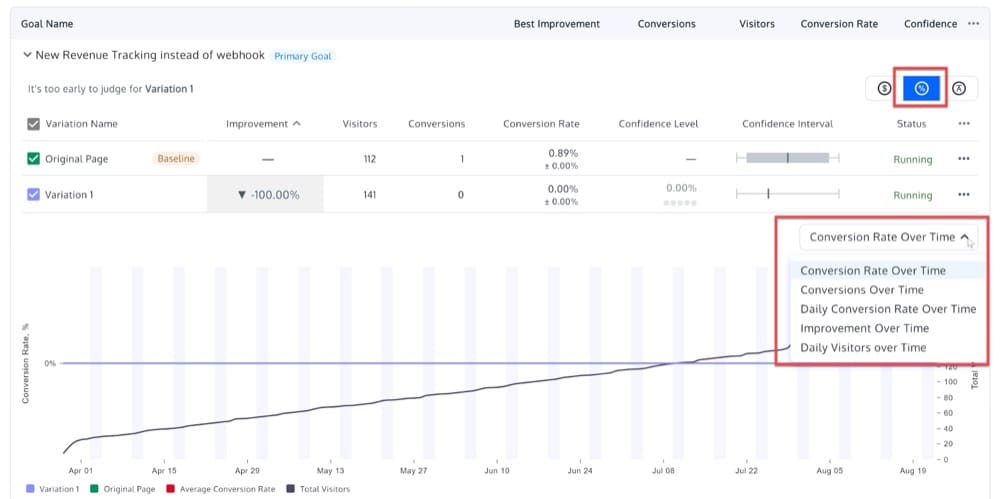Click the Primary Goal badge

click(x=302, y=56)
